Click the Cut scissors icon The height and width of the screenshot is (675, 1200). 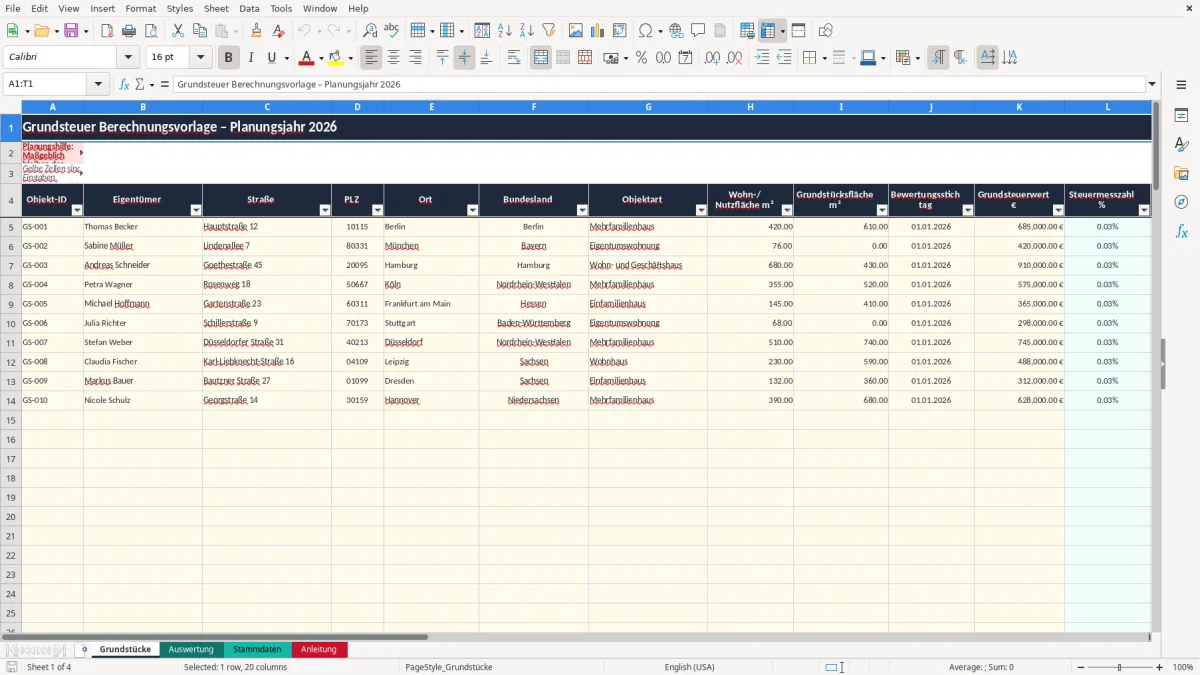tap(177, 31)
